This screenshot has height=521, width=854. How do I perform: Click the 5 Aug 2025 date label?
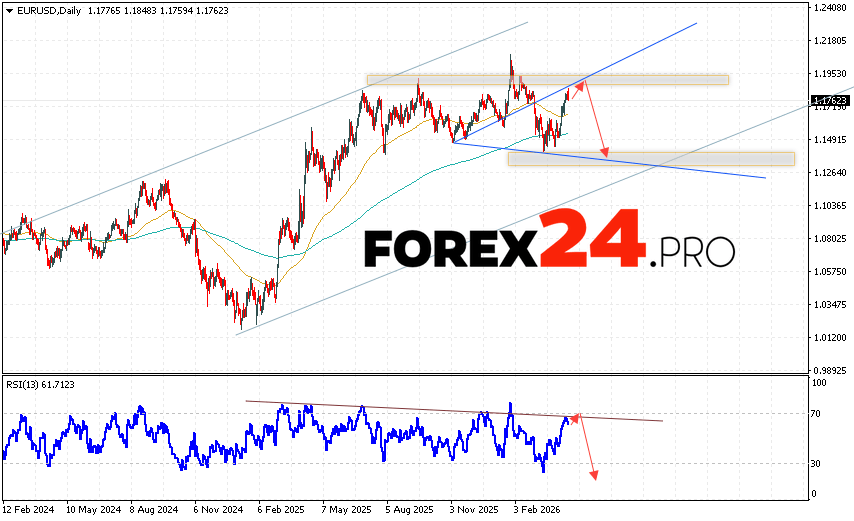[408, 509]
